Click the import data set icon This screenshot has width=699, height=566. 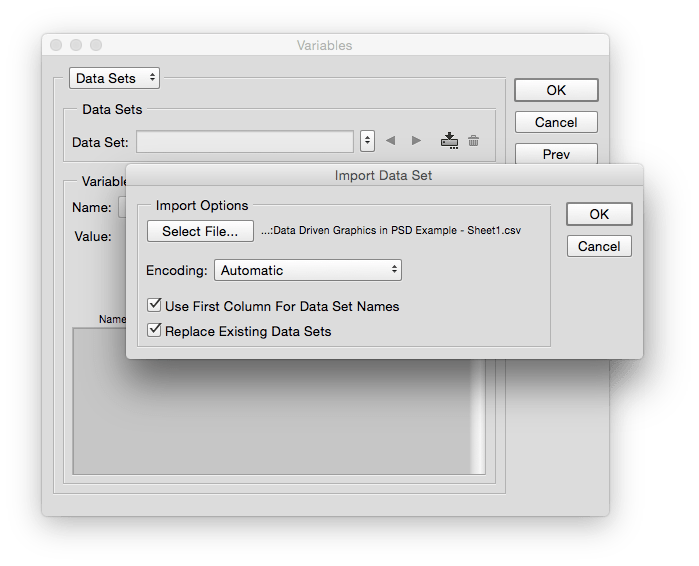(x=449, y=141)
